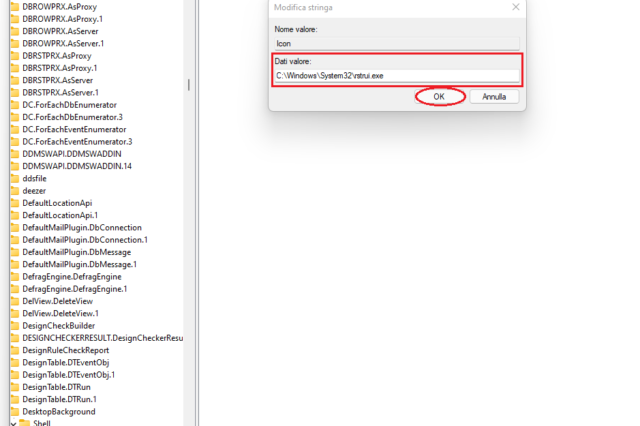Viewport: 640px width, 426px height.
Task: Select DelView.DeleteView key
Action: 58,301
